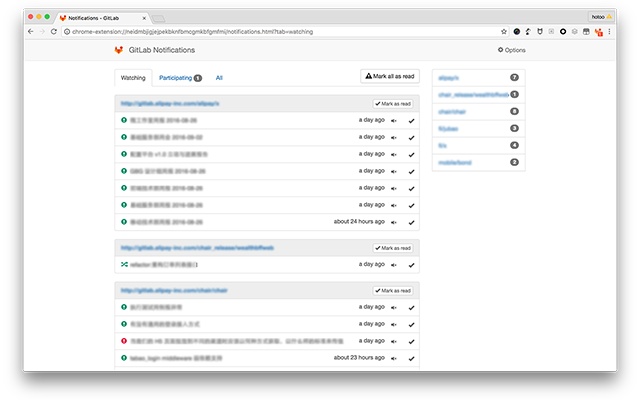640x400 pixels.
Task: Mute the 2016-09-02 notification row
Action: pos(393,138)
